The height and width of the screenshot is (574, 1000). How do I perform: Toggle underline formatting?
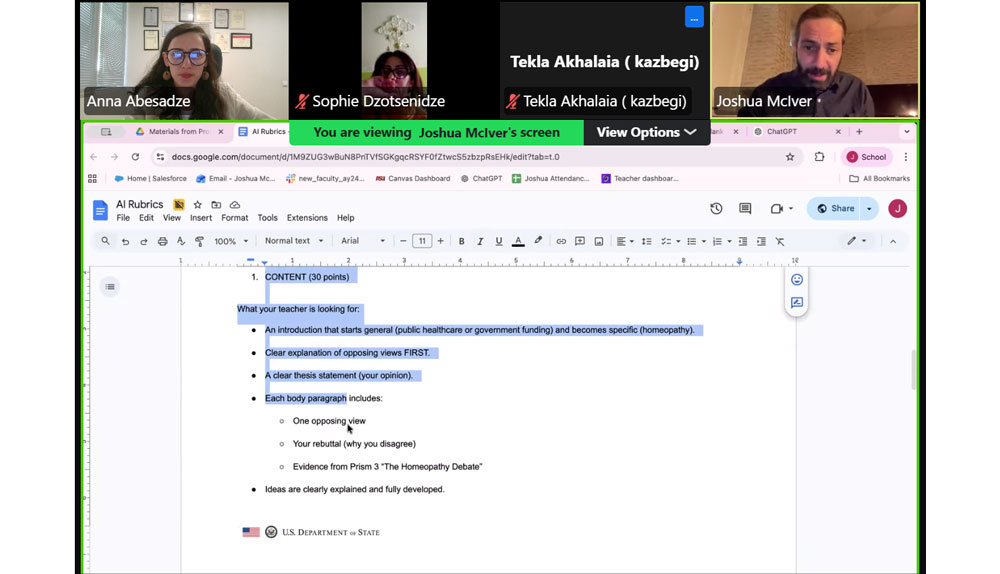(x=499, y=241)
